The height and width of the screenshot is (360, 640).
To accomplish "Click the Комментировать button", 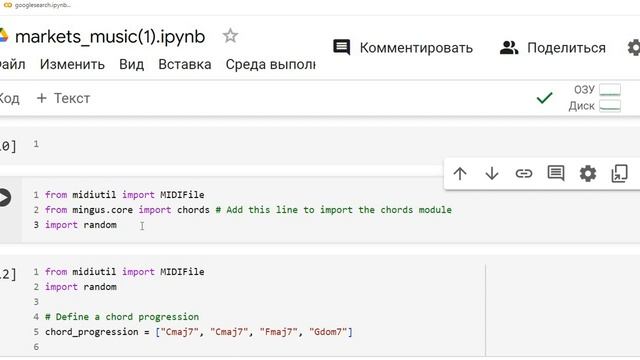I will click(x=403, y=48).
